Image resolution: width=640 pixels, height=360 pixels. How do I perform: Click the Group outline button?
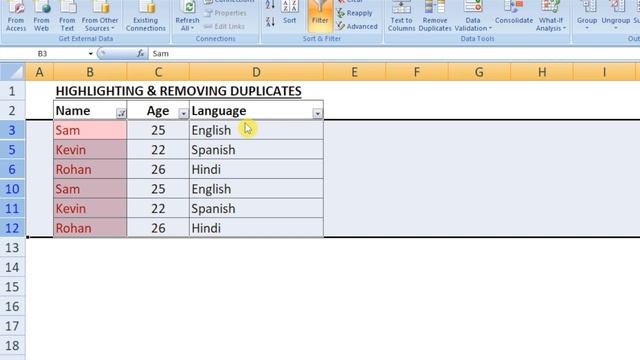(x=587, y=16)
